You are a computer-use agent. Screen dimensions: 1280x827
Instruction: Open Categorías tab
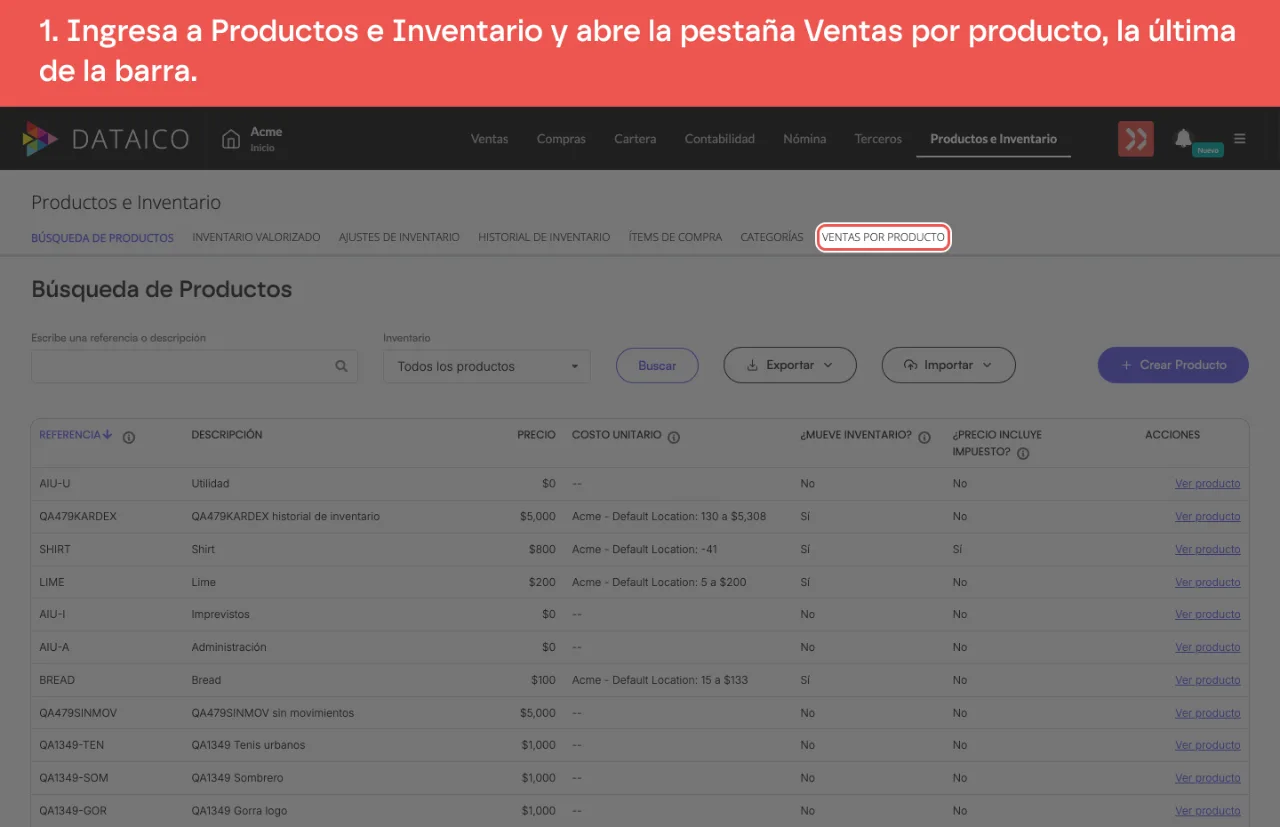[772, 238]
